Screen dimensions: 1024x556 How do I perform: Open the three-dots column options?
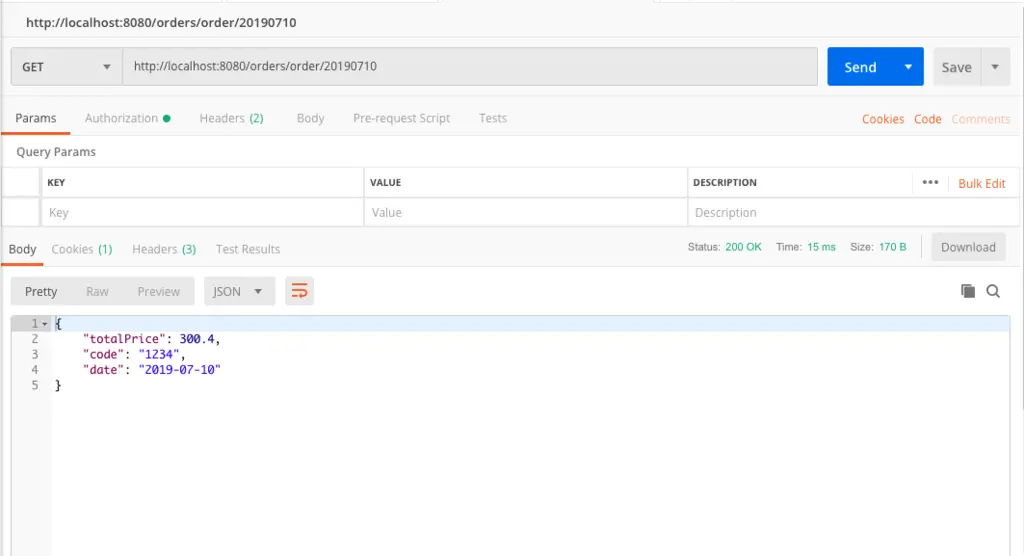[x=930, y=182]
